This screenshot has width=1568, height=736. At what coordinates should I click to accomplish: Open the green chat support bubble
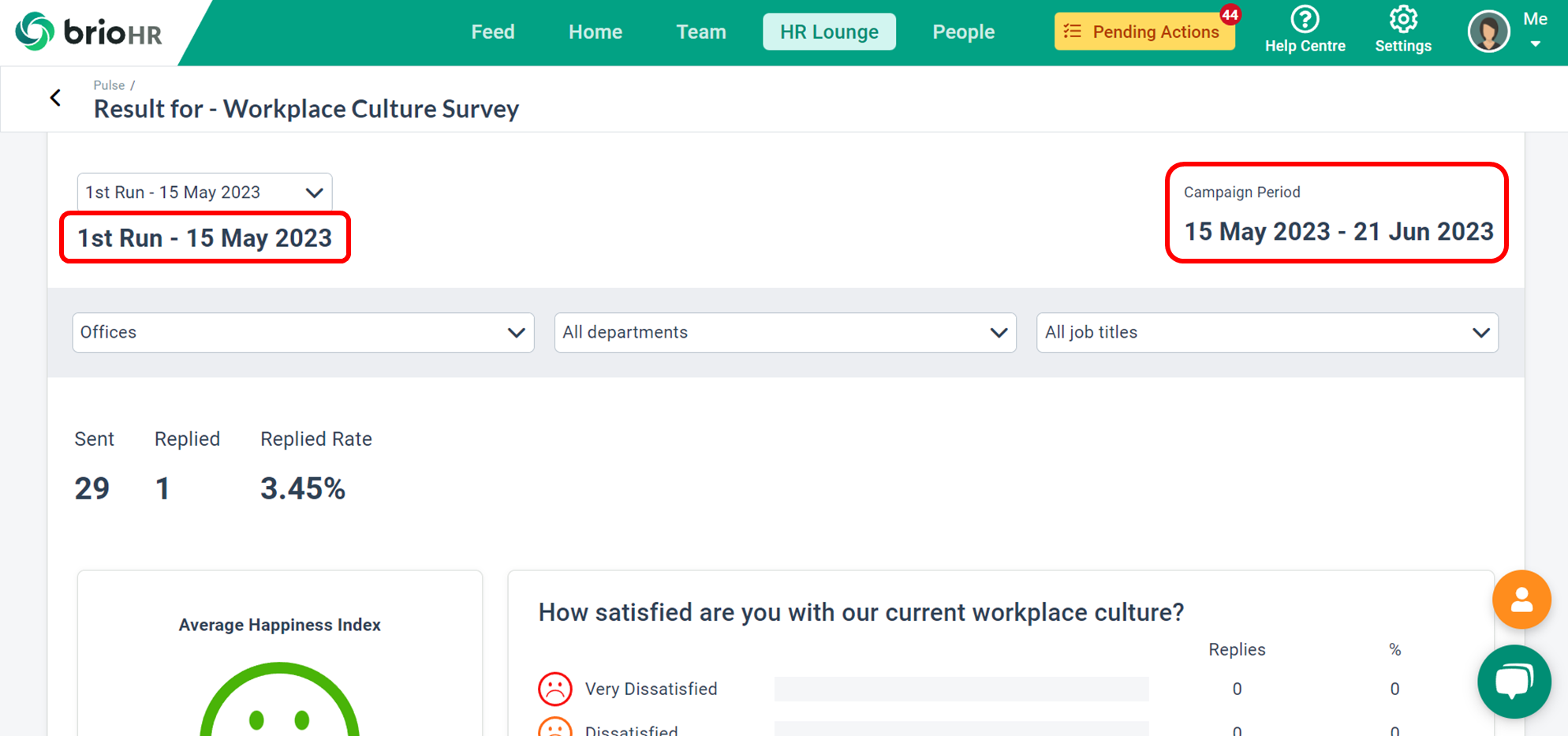(x=1514, y=682)
